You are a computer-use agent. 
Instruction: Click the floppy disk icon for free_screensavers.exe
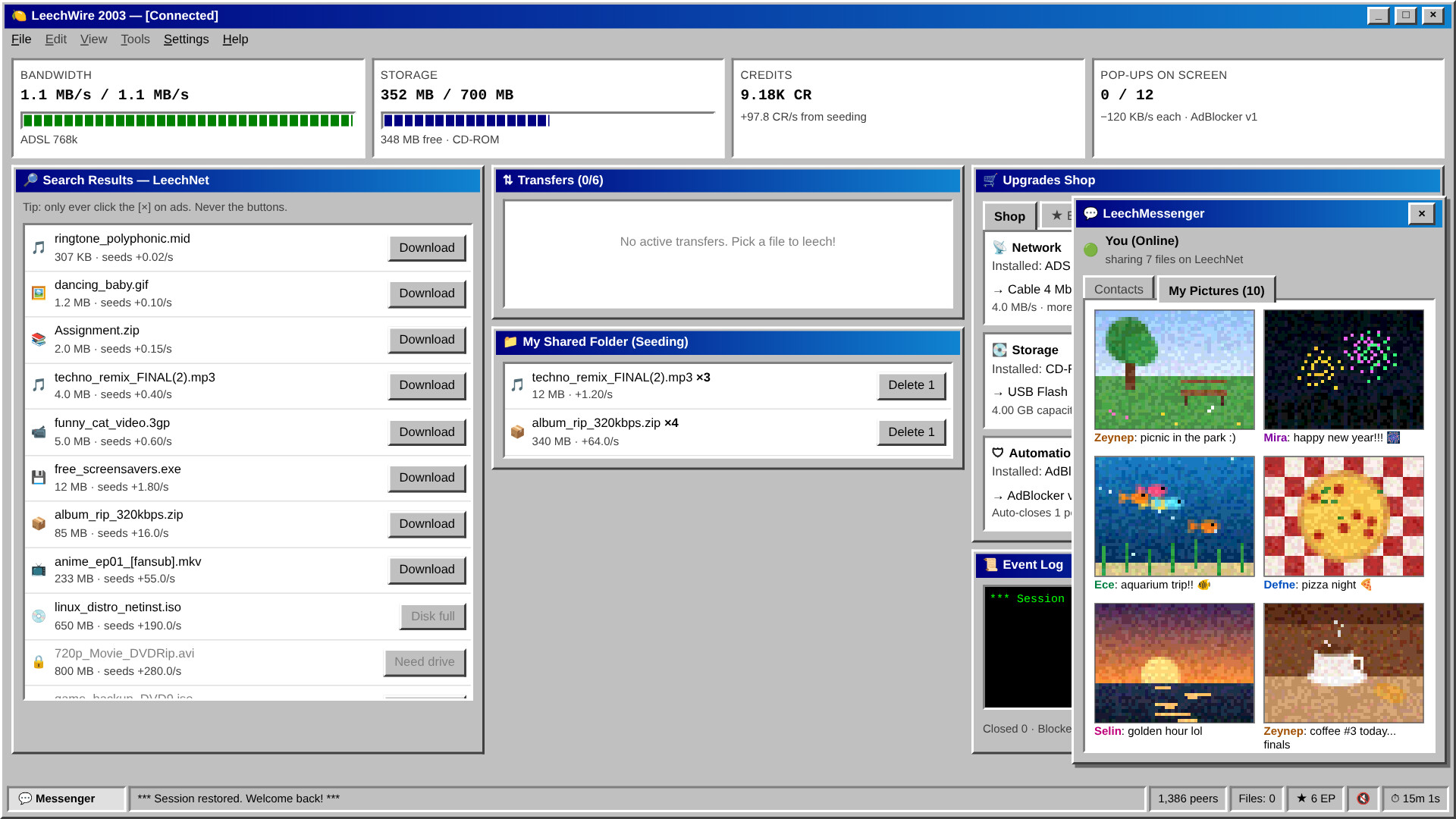point(39,478)
